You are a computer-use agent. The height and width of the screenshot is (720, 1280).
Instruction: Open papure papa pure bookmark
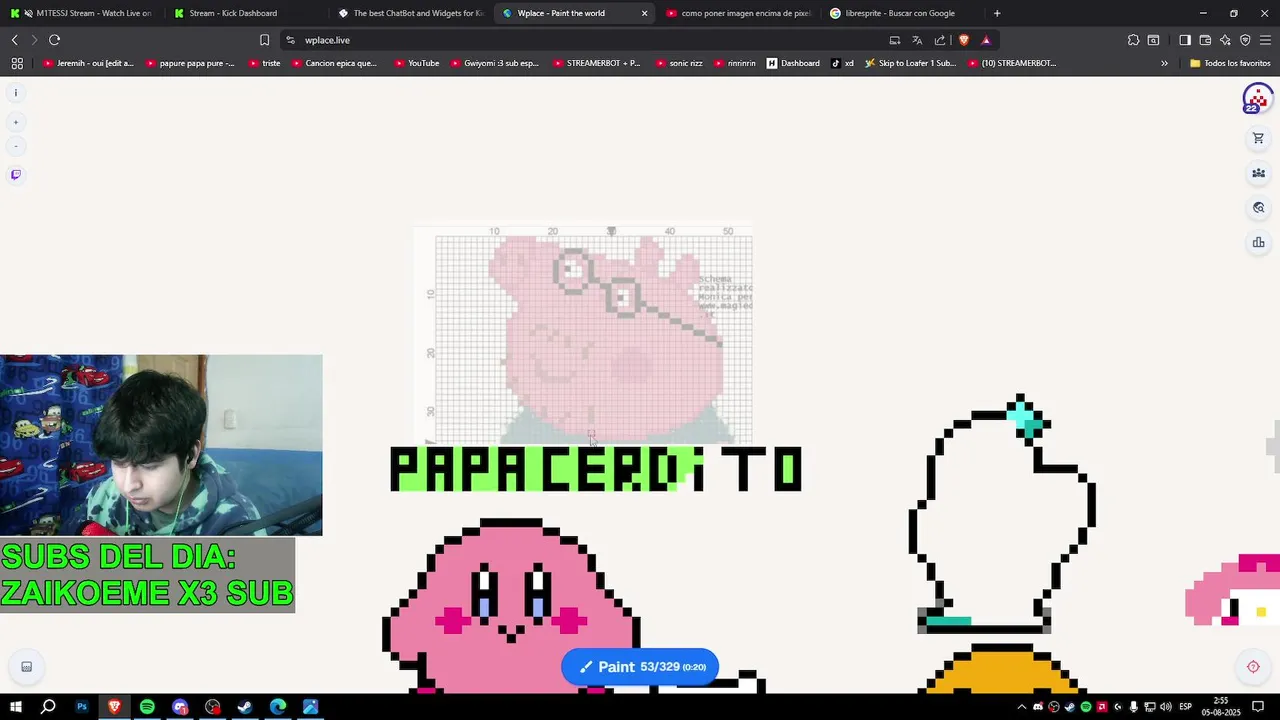(x=190, y=63)
